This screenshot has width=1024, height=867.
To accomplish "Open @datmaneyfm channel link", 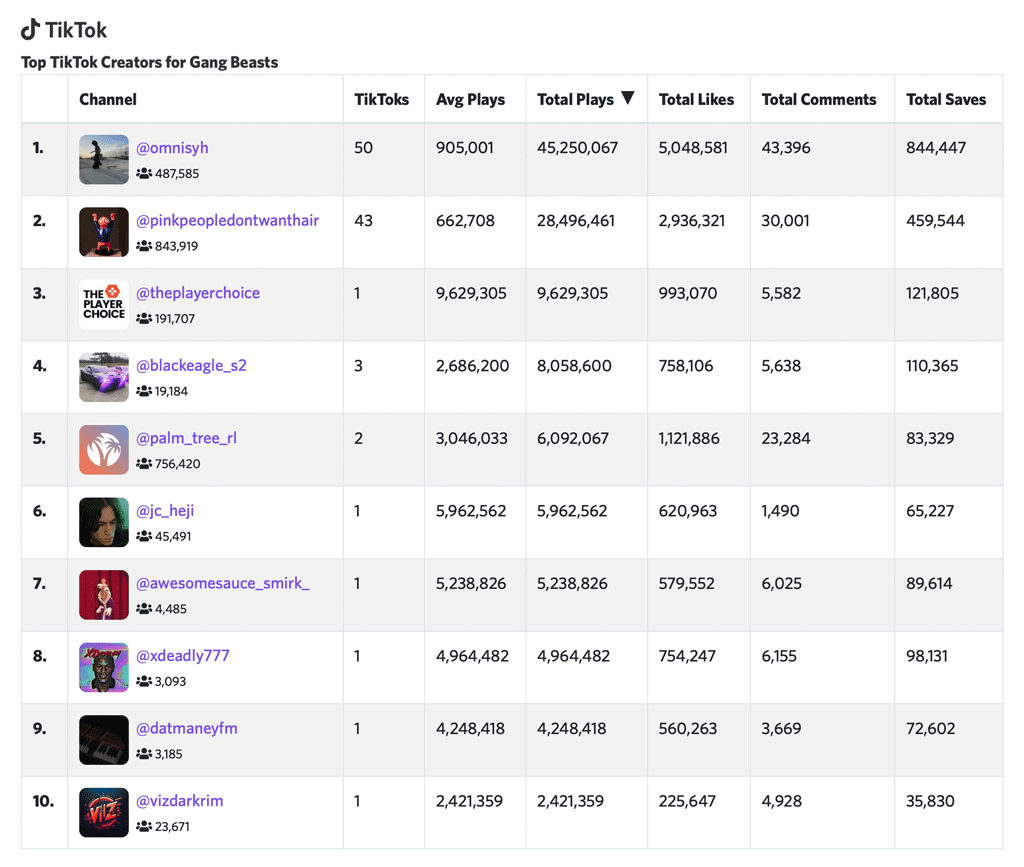I will (186, 728).
